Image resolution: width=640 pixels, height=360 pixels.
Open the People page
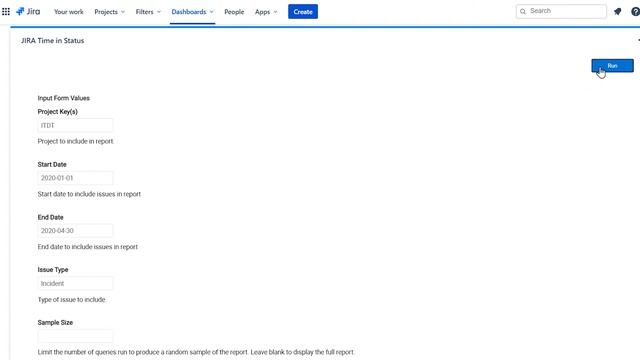(234, 12)
